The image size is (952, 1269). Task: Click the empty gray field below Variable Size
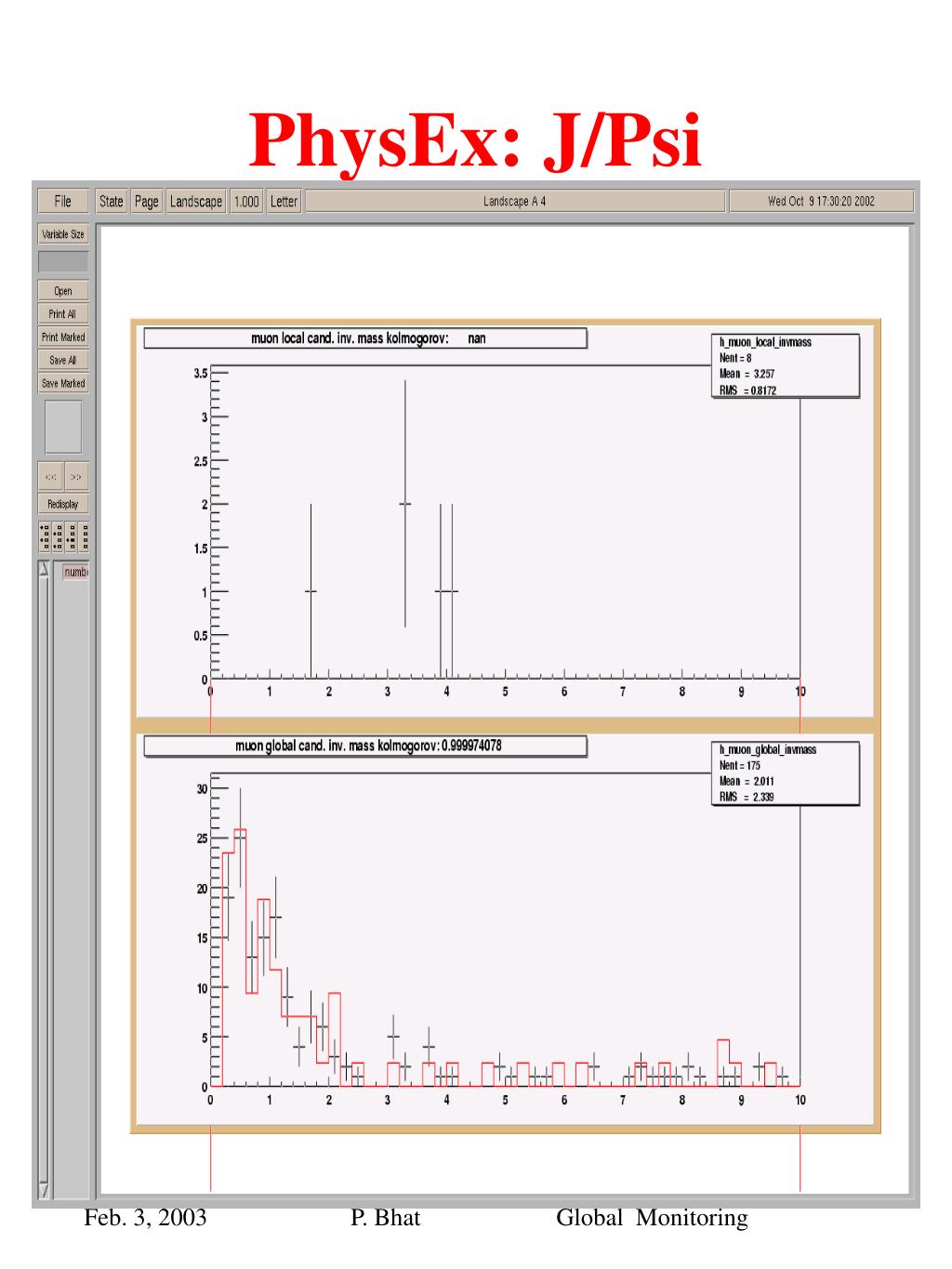coord(63,261)
